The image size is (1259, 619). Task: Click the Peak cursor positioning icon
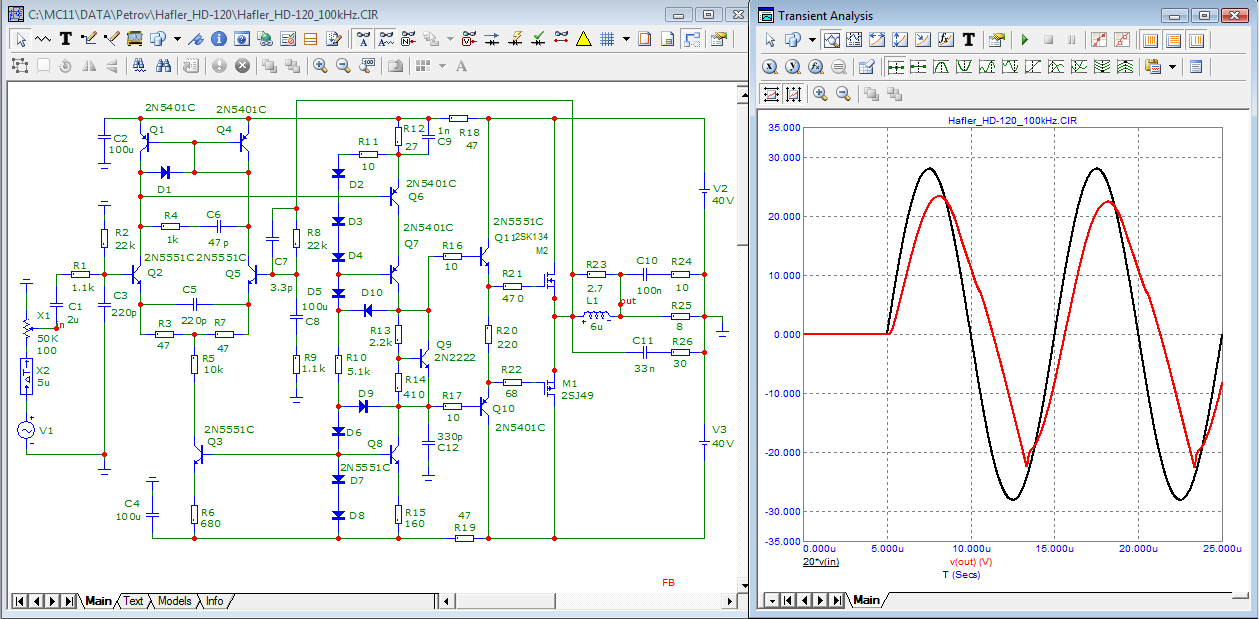941,66
